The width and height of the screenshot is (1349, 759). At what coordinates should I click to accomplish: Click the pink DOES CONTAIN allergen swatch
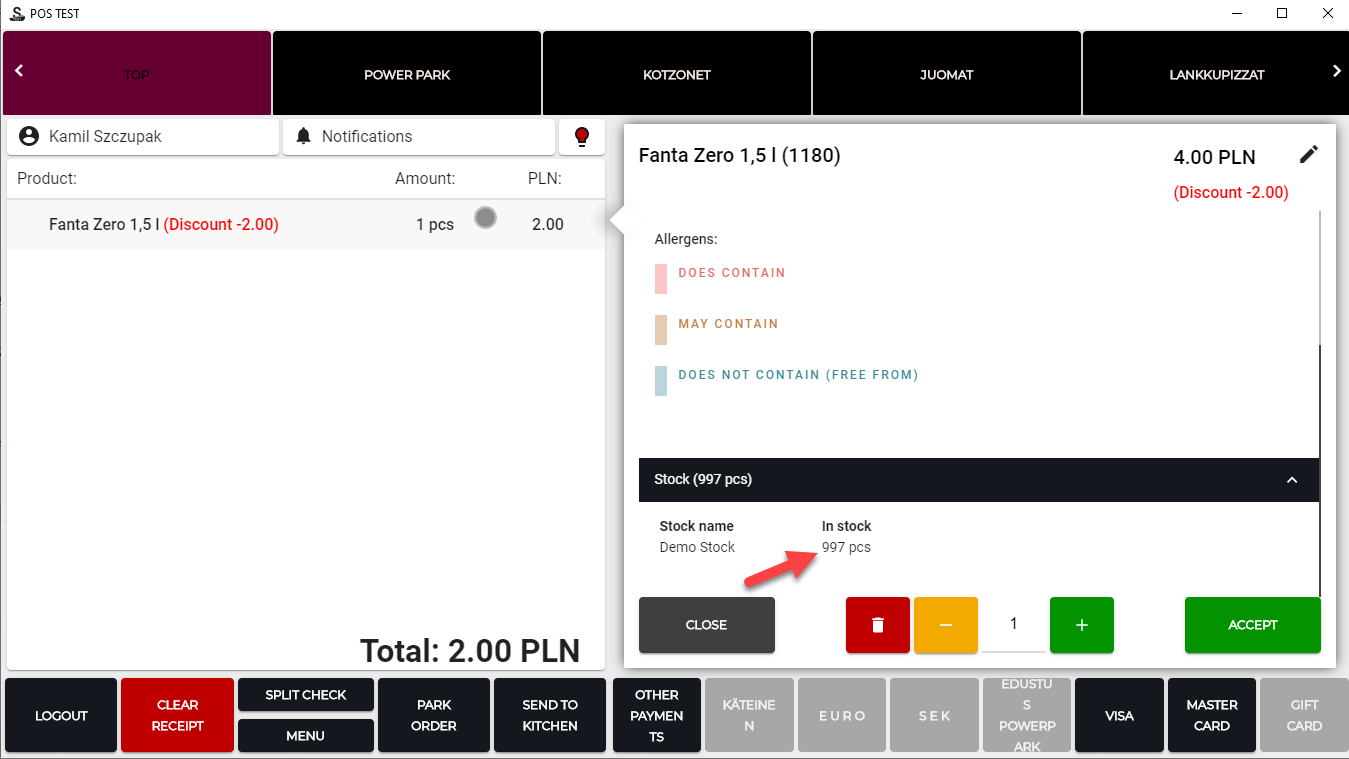(x=661, y=279)
